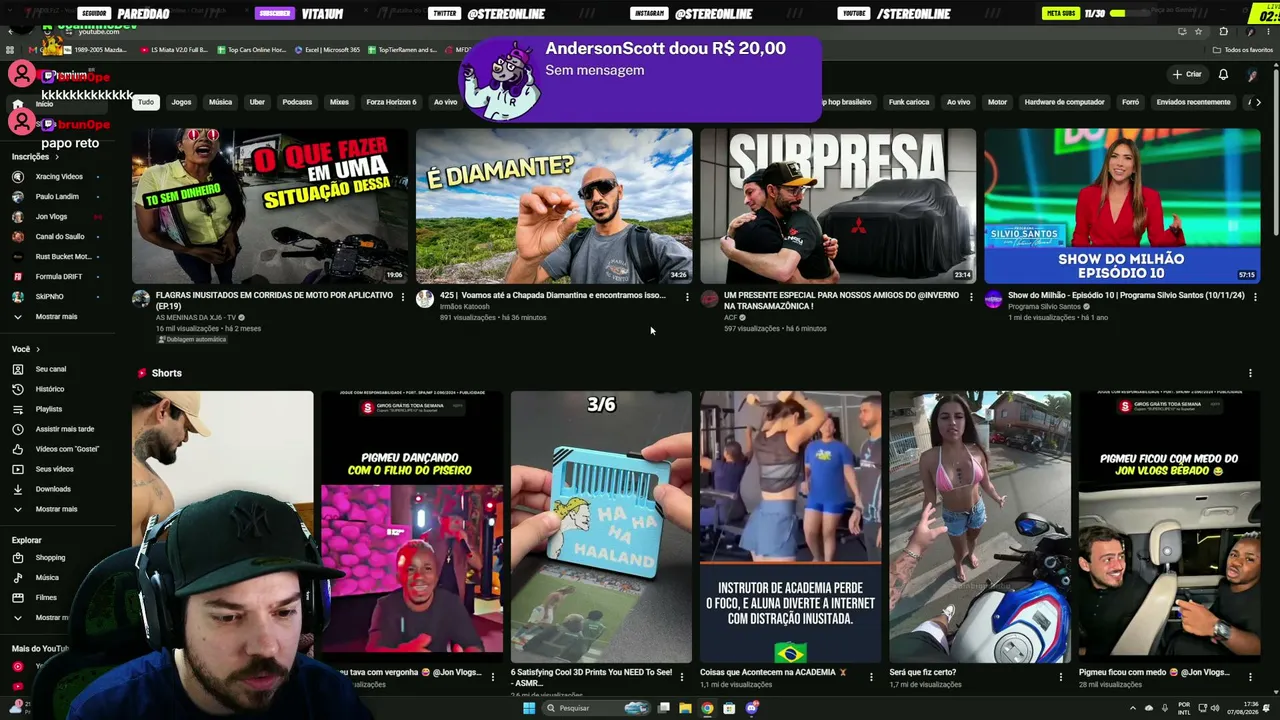Select the Enviados recentemente chip
1280x720 pixels.
(1193, 102)
